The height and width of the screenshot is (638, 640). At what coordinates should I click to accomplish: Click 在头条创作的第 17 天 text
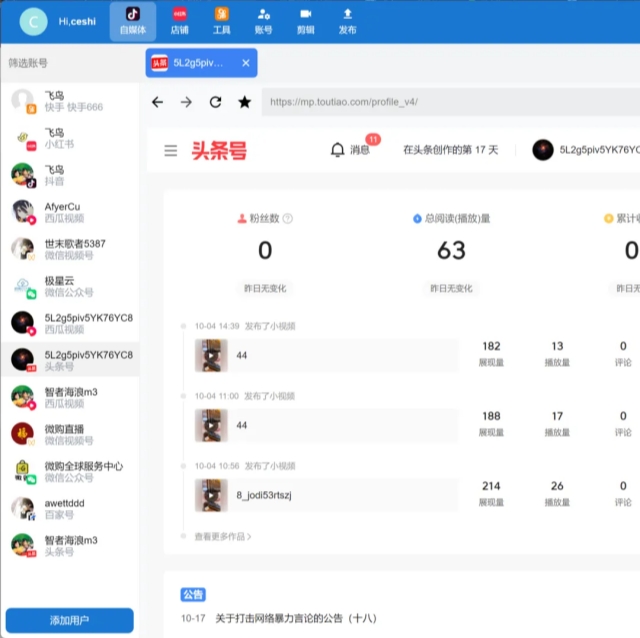click(451, 150)
